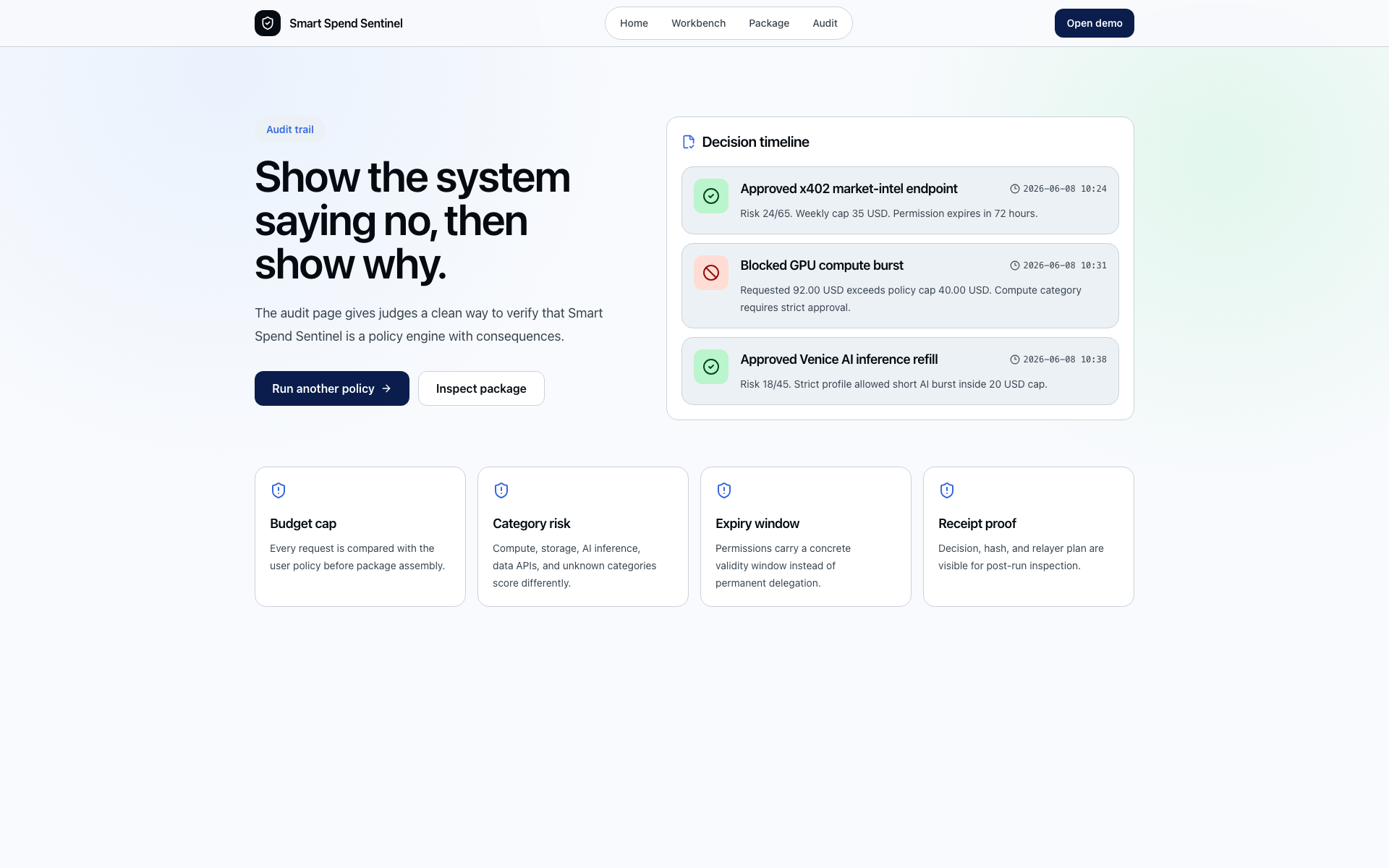This screenshot has height=868, width=1389.
Task: Click the shield icon on Category risk card
Action: coord(501,490)
